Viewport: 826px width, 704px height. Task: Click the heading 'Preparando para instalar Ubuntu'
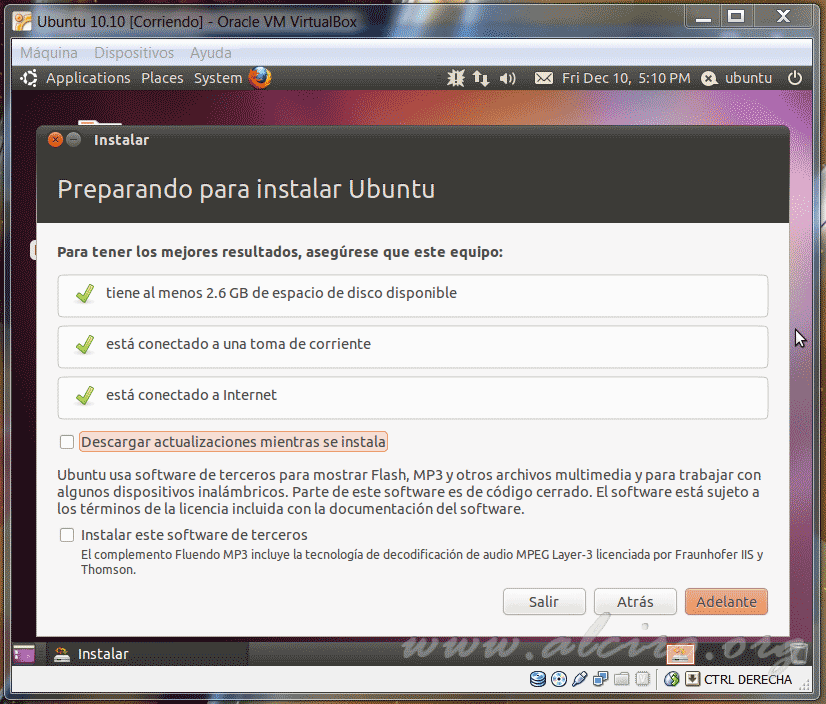pos(246,189)
